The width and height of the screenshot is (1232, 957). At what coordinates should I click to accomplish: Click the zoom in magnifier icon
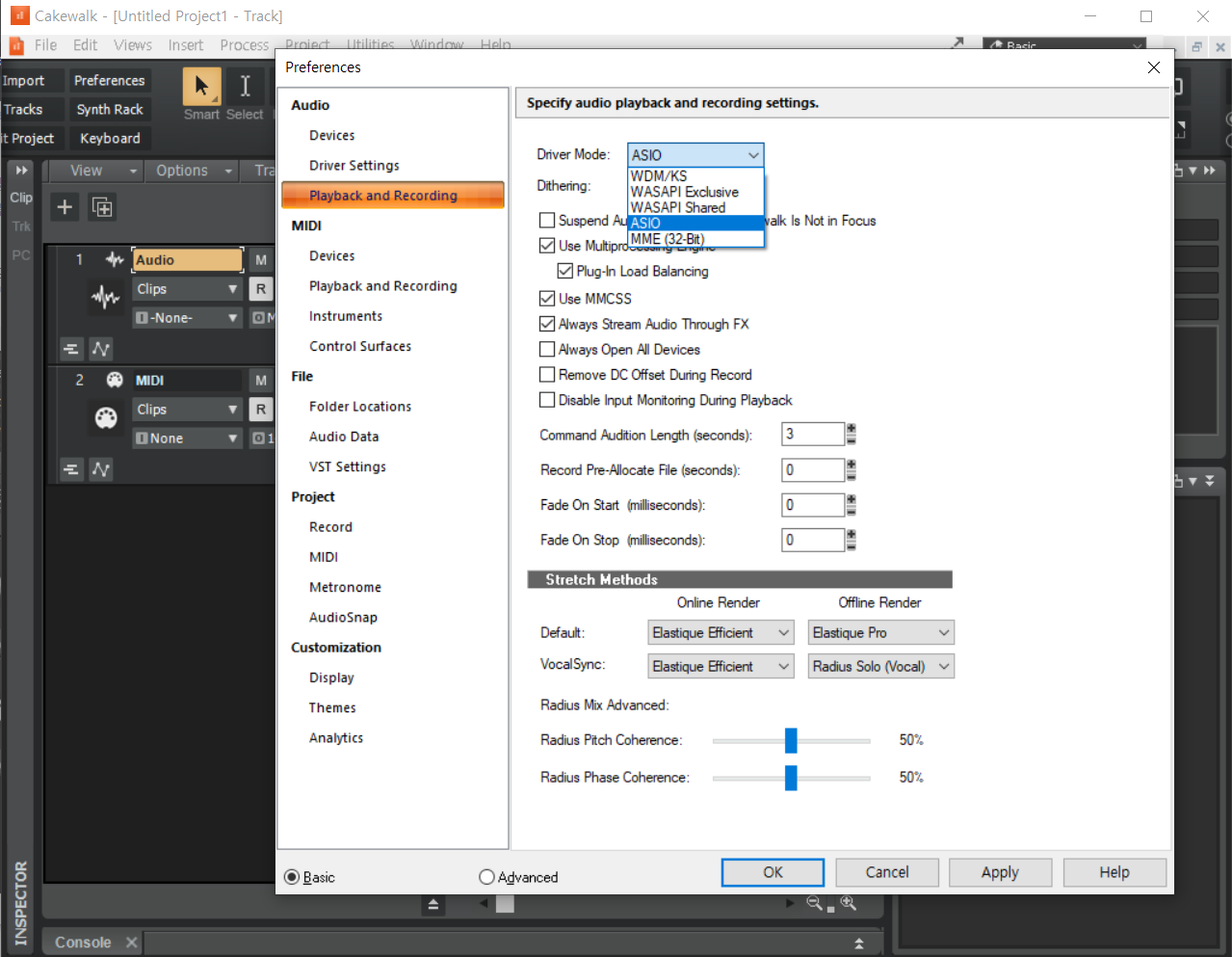coord(849,903)
